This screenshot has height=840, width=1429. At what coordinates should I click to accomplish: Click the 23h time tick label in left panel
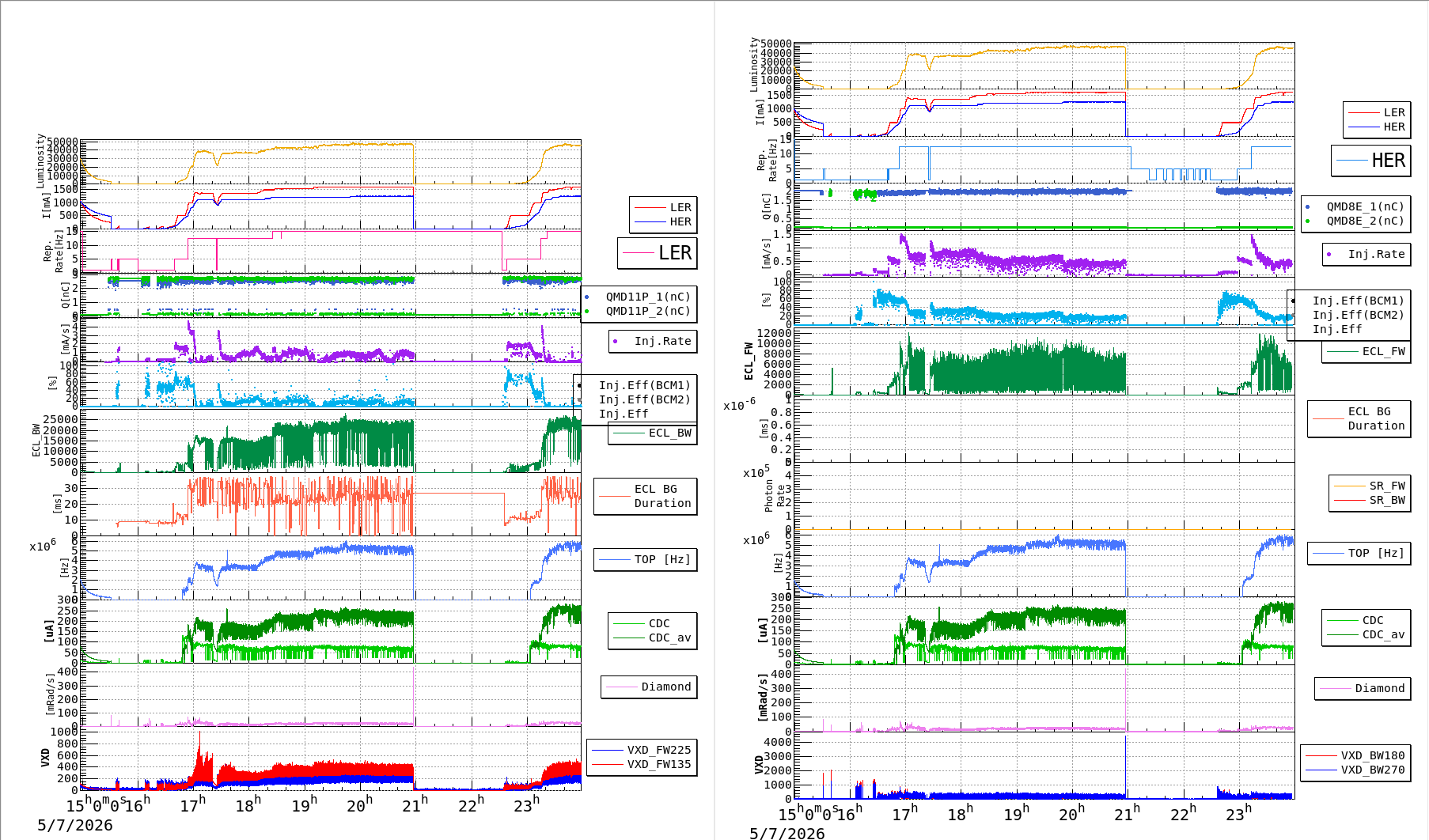click(x=526, y=804)
